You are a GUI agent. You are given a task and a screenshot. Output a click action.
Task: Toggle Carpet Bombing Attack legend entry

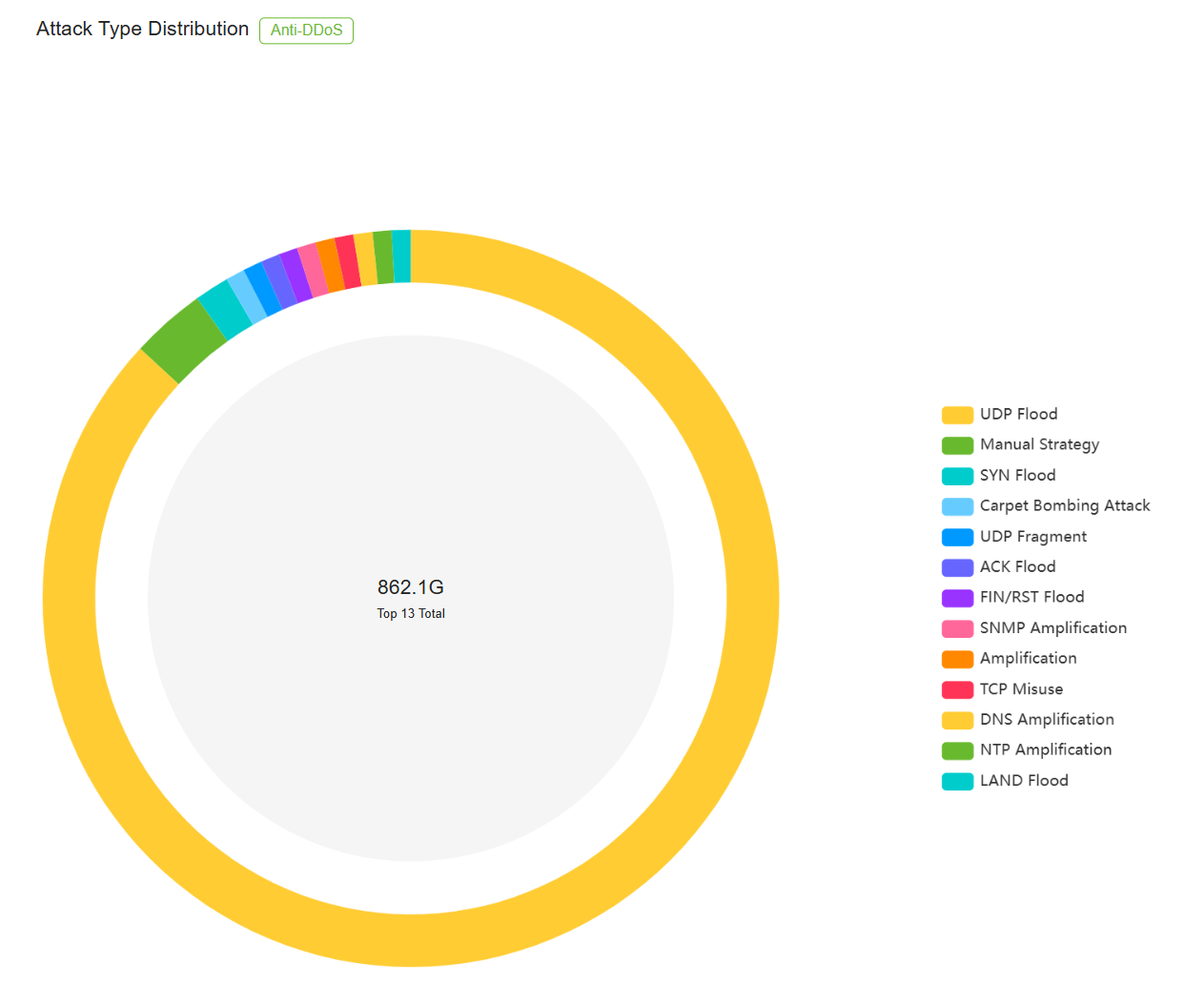[x=1064, y=506]
